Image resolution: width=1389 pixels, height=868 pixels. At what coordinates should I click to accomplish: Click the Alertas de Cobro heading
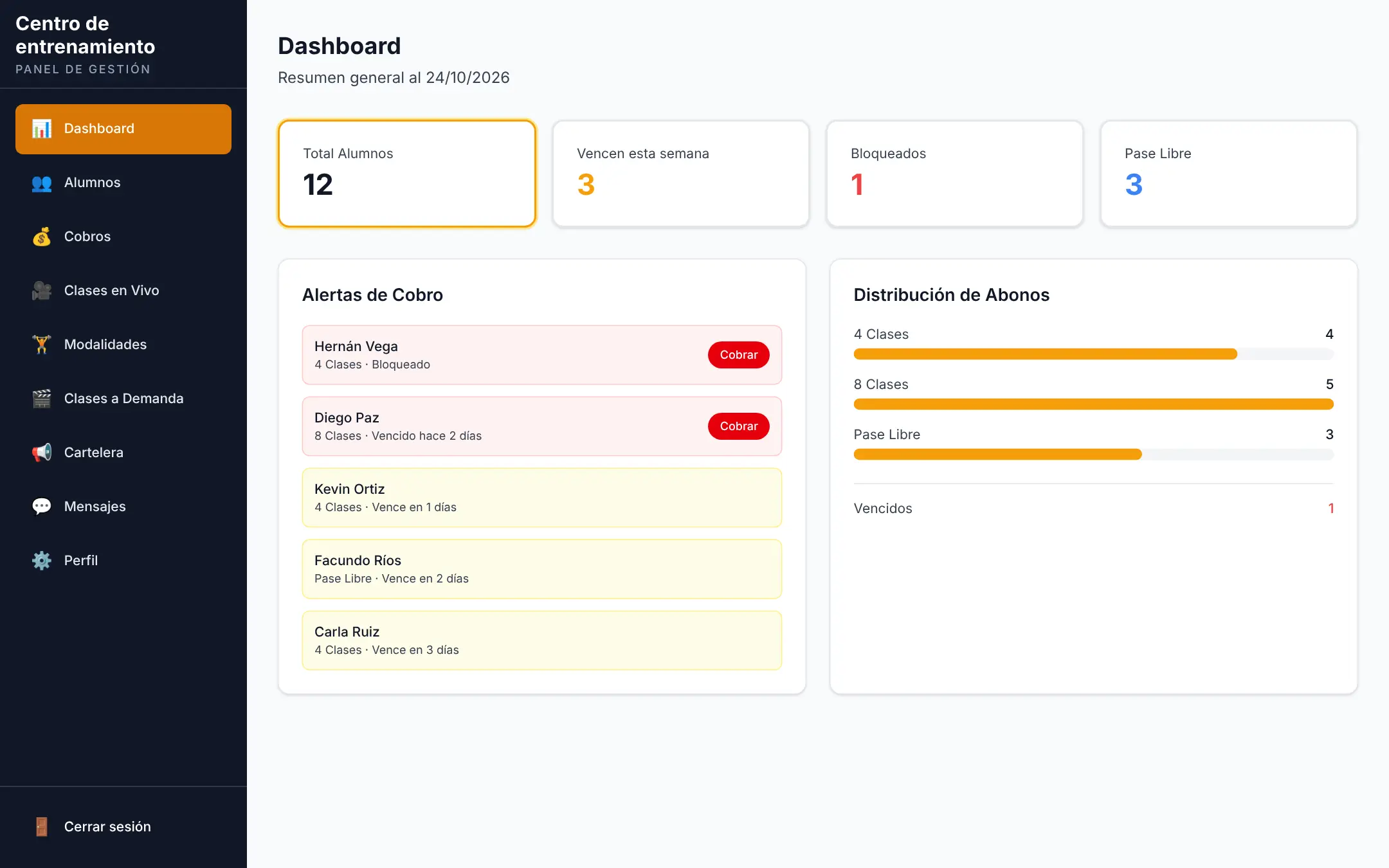pos(372,295)
